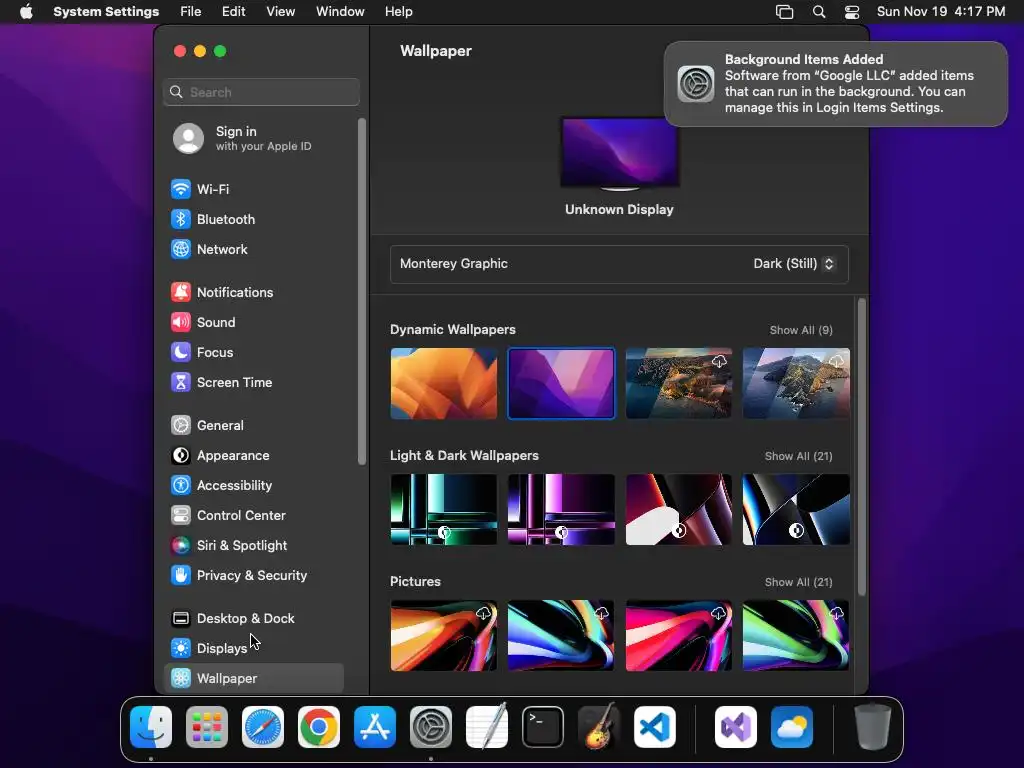Pick the third pink Pictures wallpaper

coord(679,636)
